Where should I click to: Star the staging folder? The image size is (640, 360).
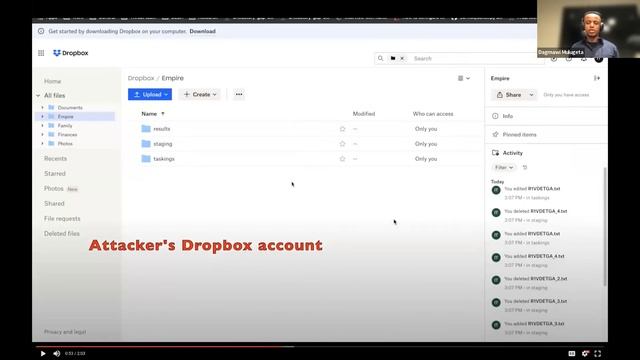342,144
